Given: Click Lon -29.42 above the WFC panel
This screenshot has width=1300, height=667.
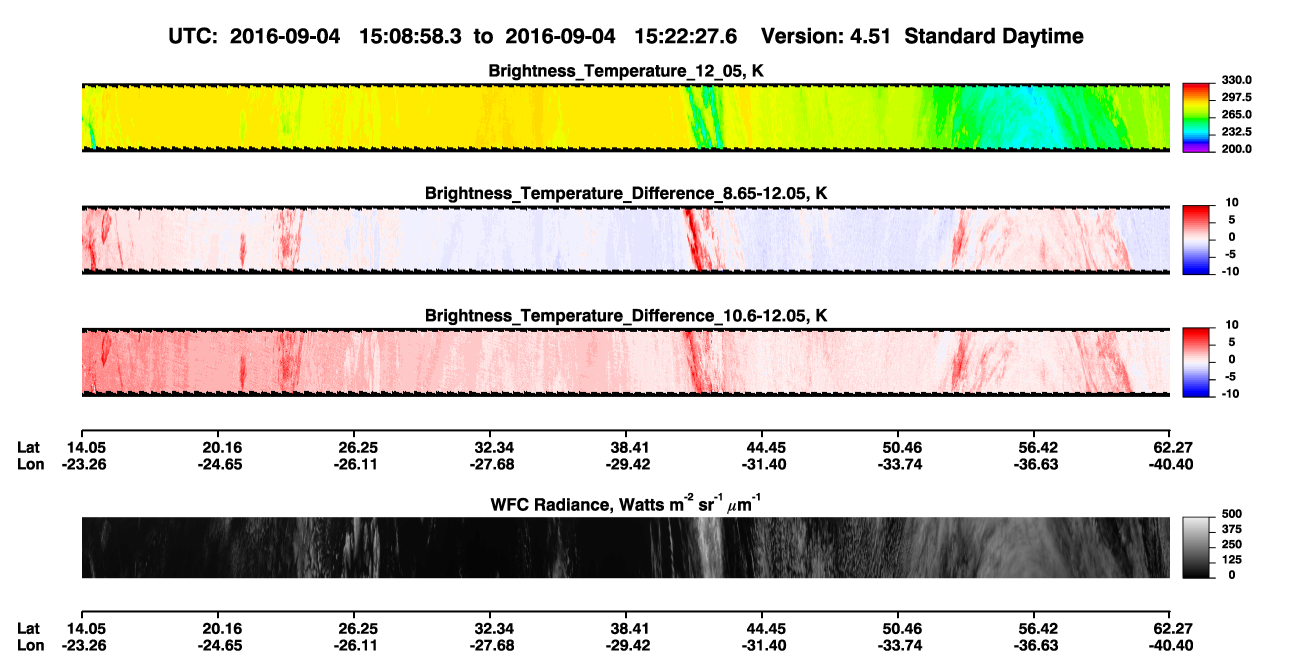Looking at the screenshot, I should [626, 464].
